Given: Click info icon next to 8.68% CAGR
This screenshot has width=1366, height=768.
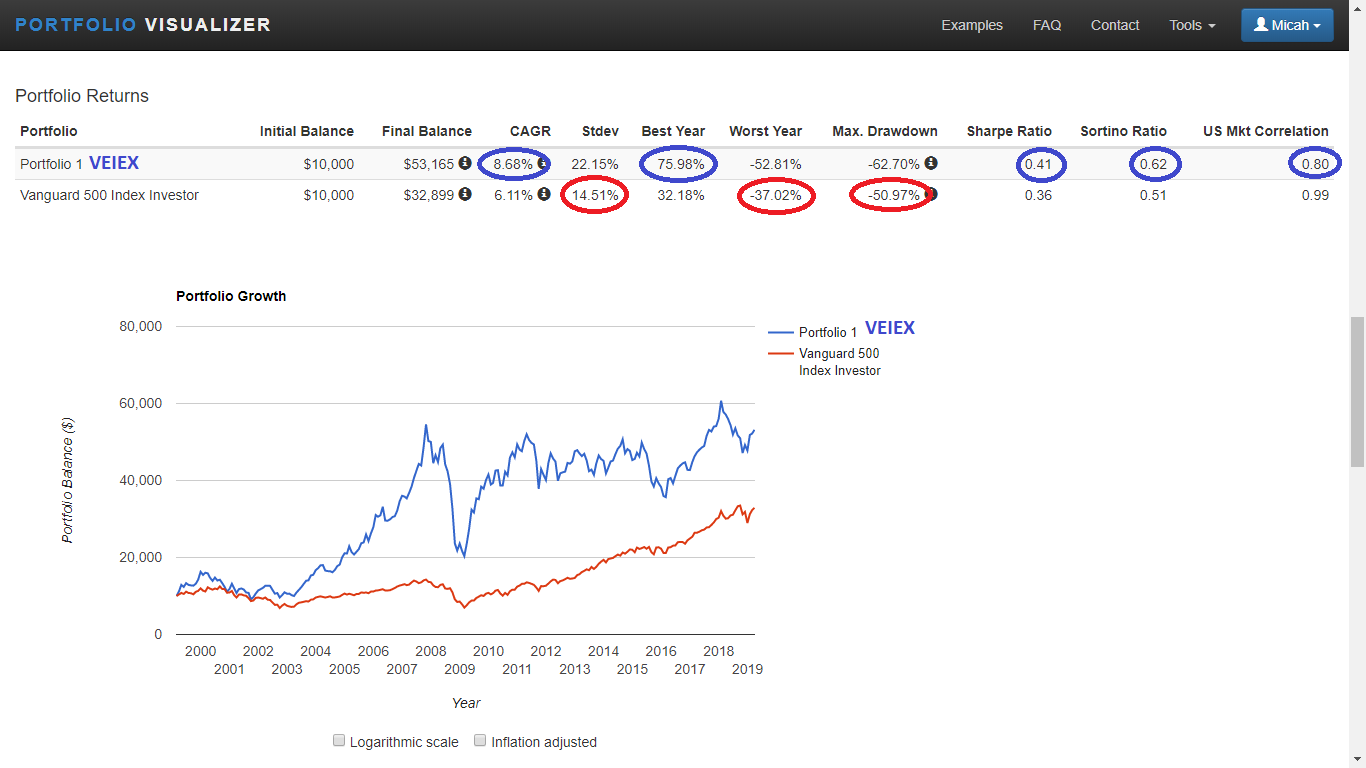Looking at the screenshot, I should [543, 163].
